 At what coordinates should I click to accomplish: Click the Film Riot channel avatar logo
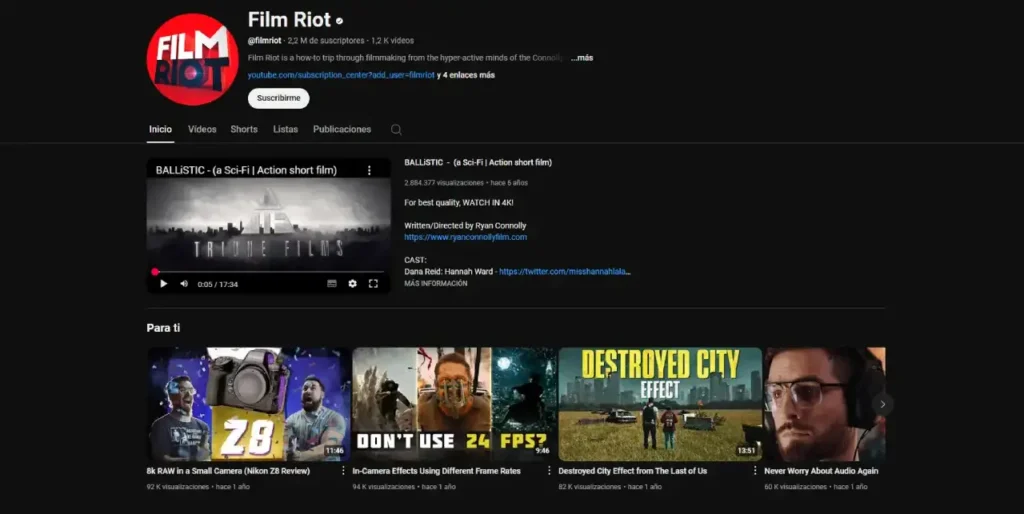click(193, 59)
